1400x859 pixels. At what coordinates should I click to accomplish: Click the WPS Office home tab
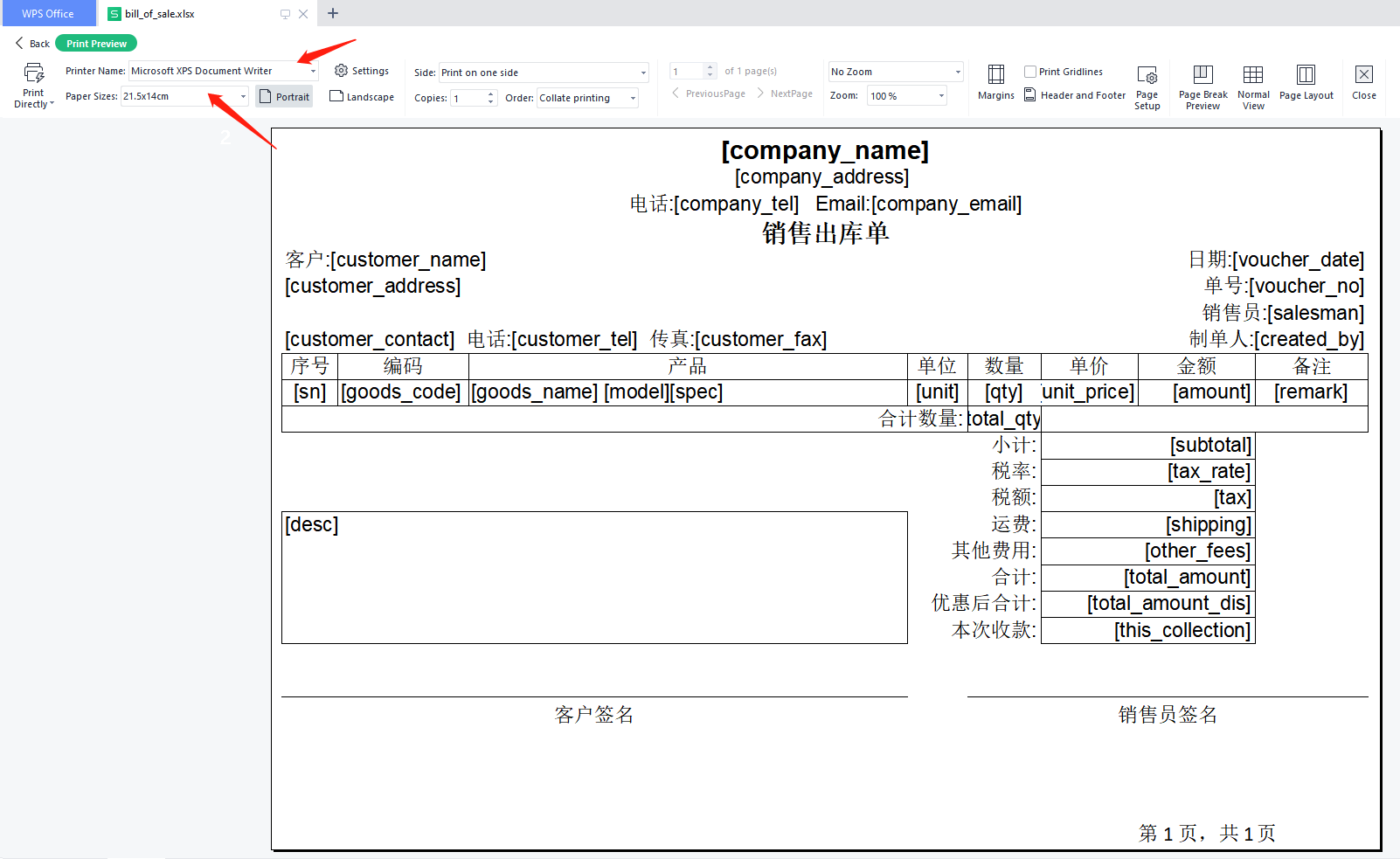click(x=47, y=14)
